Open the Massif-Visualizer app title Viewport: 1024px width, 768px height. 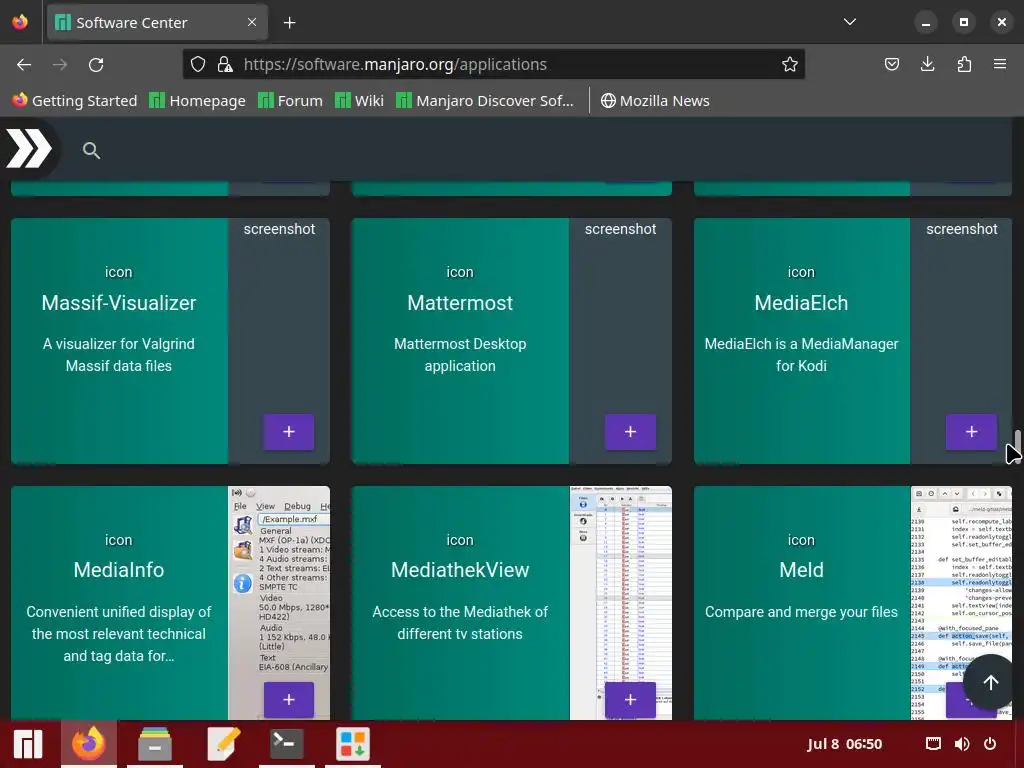pyautogui.click(x=119, y=303)
